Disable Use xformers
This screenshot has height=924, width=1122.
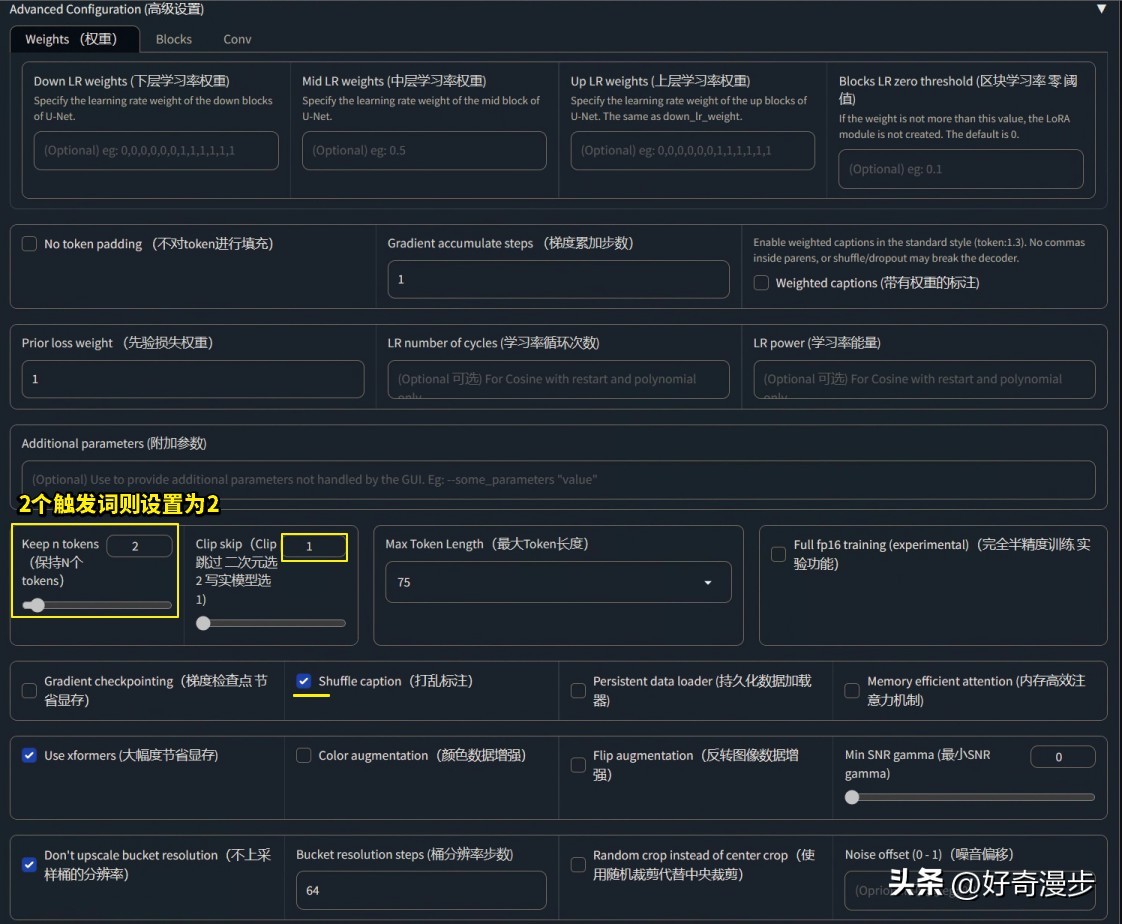(x=28, y=756)
